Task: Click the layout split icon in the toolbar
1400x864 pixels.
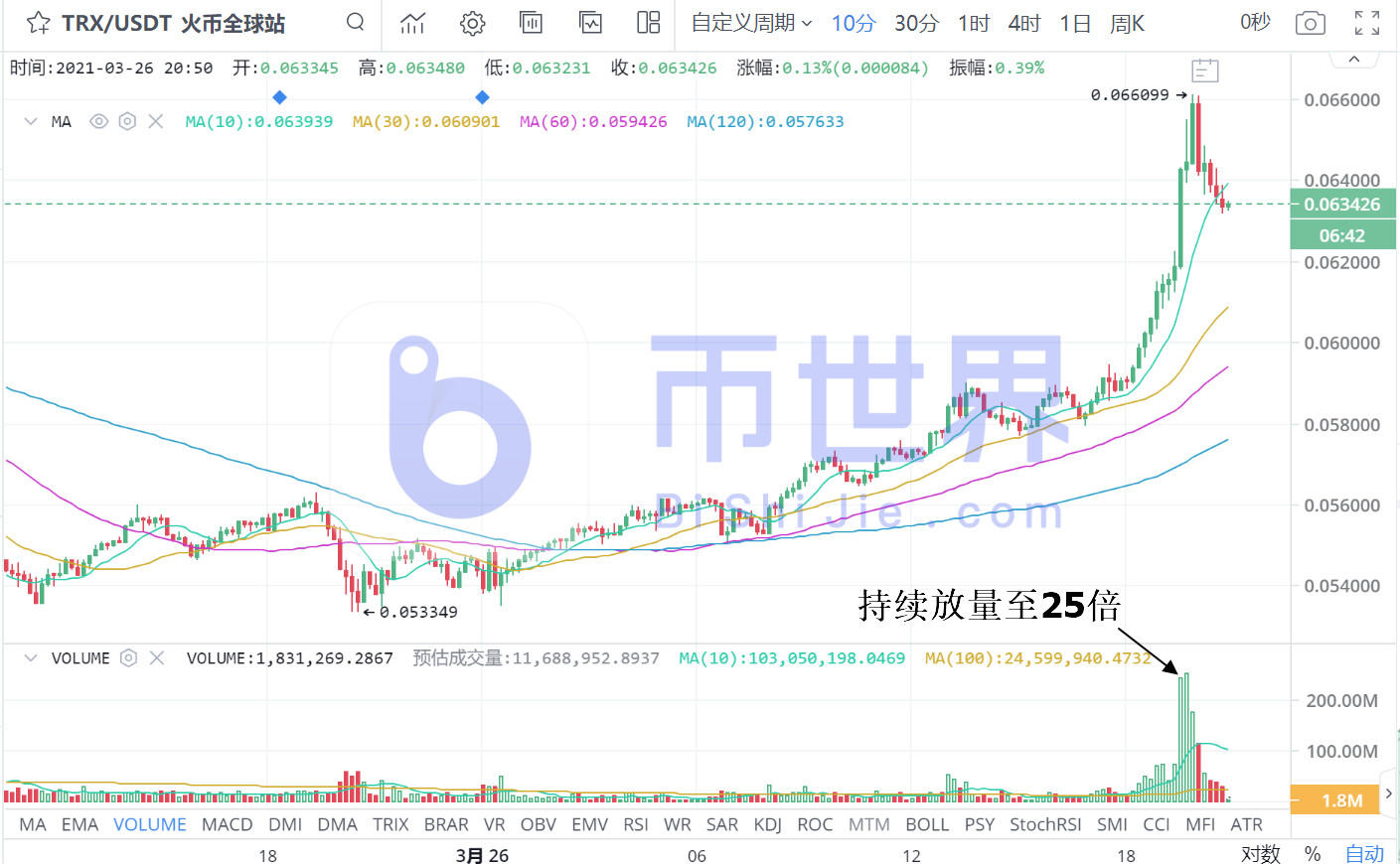Action: 649,23
